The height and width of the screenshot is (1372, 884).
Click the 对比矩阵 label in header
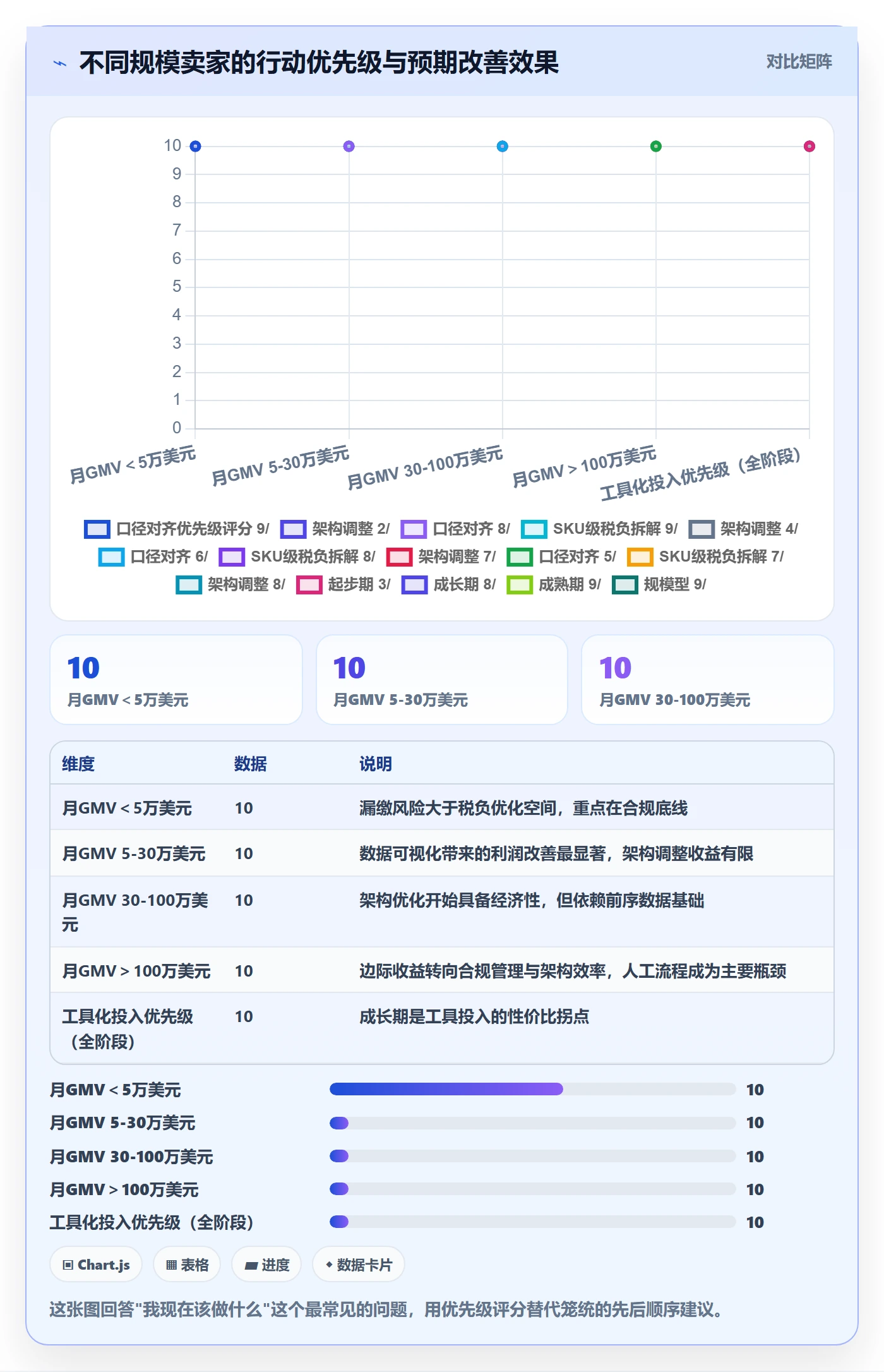[799, 62]
